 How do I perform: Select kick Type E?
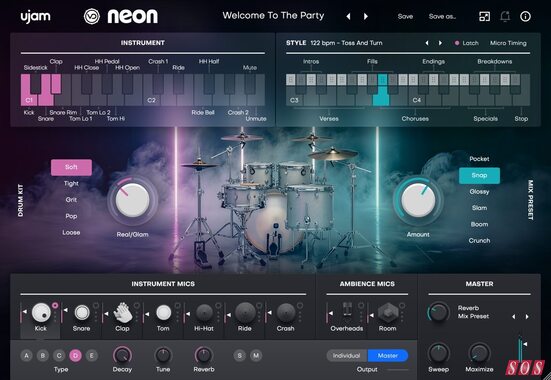click(91, 355)
